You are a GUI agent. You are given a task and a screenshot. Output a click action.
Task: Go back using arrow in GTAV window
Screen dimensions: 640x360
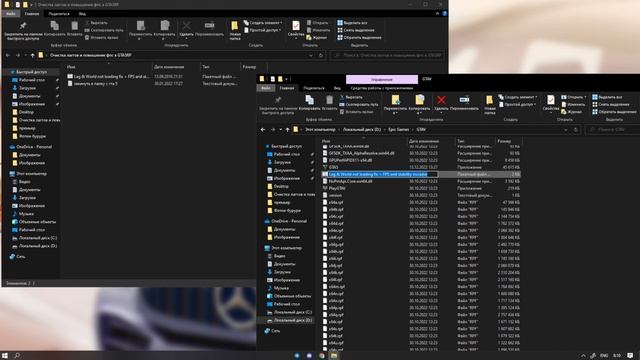coord(263,130)
